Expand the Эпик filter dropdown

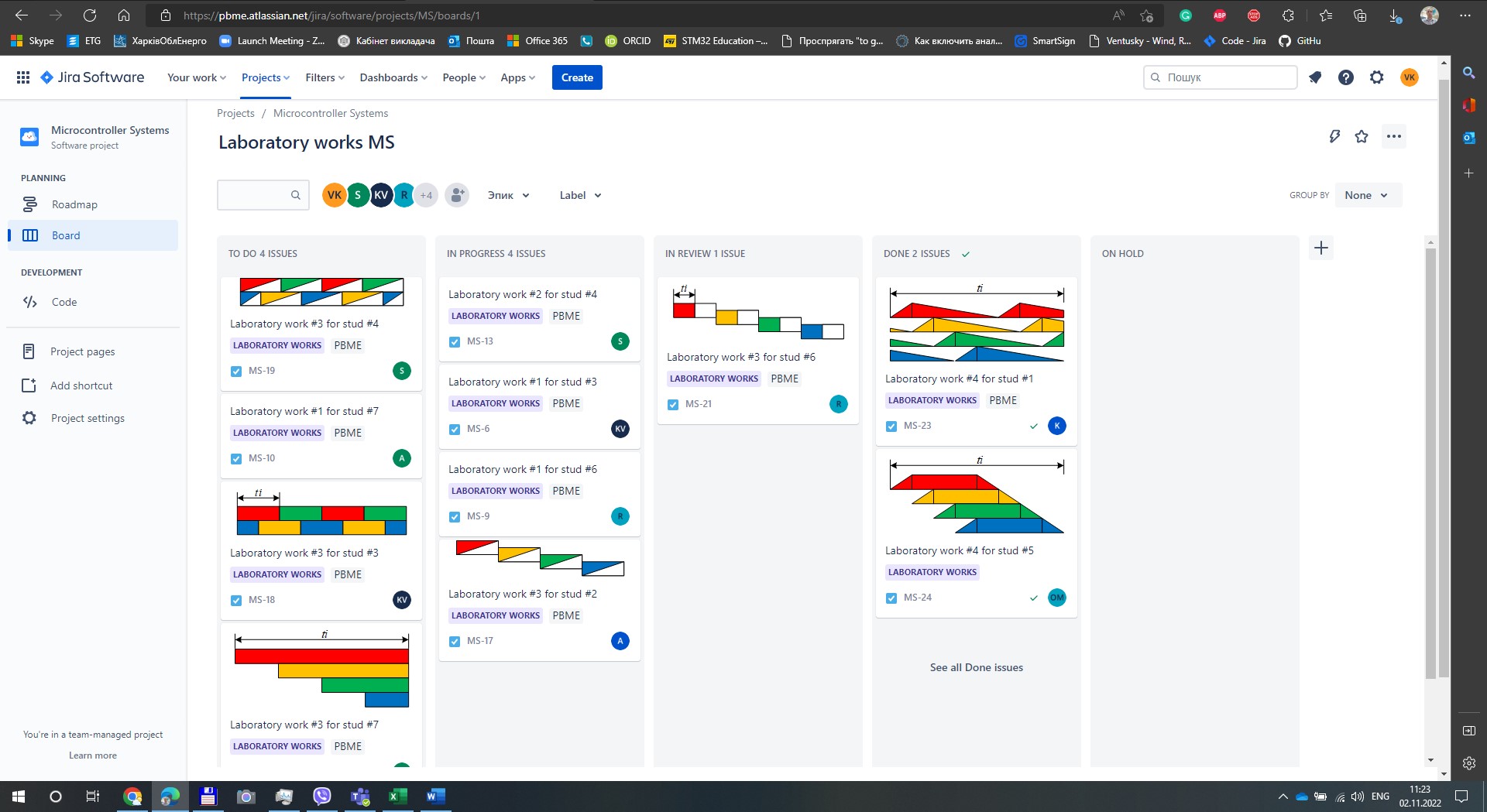pos(508,195)
